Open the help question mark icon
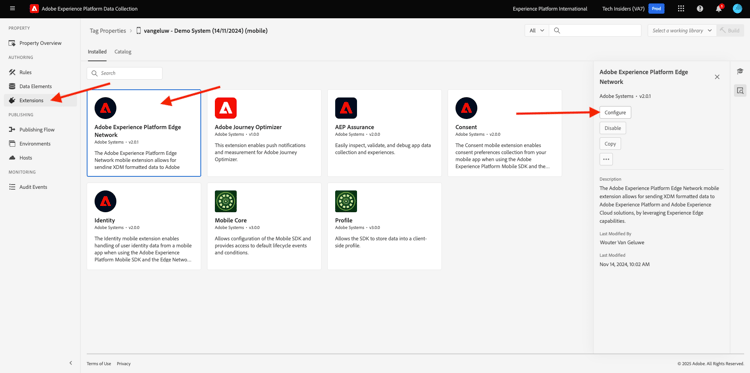The height and width of the screenshot is (373, 750). coord(700,9)
